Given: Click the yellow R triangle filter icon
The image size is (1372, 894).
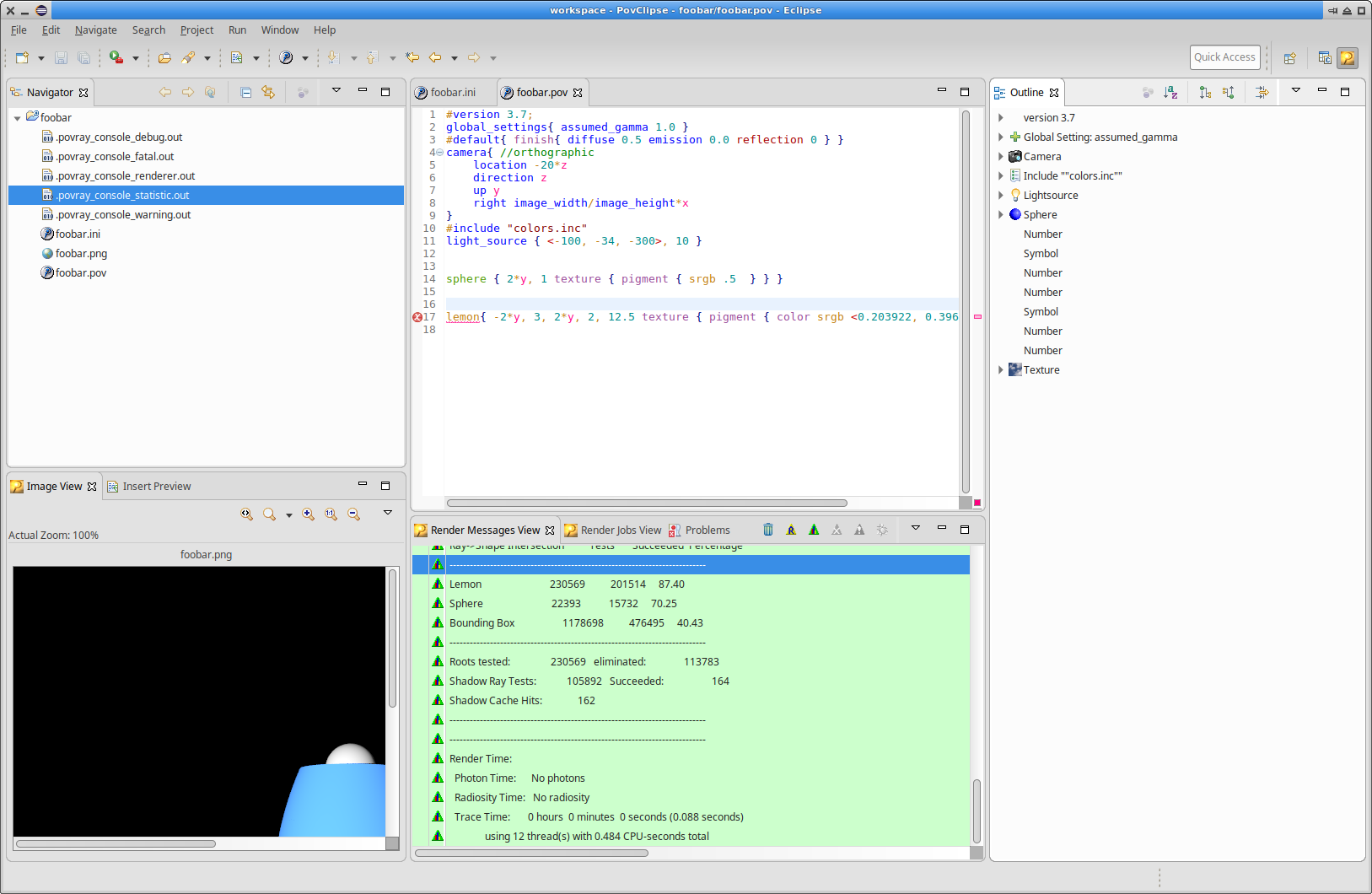Looking at the screenshot, I should tap(791, 530).
